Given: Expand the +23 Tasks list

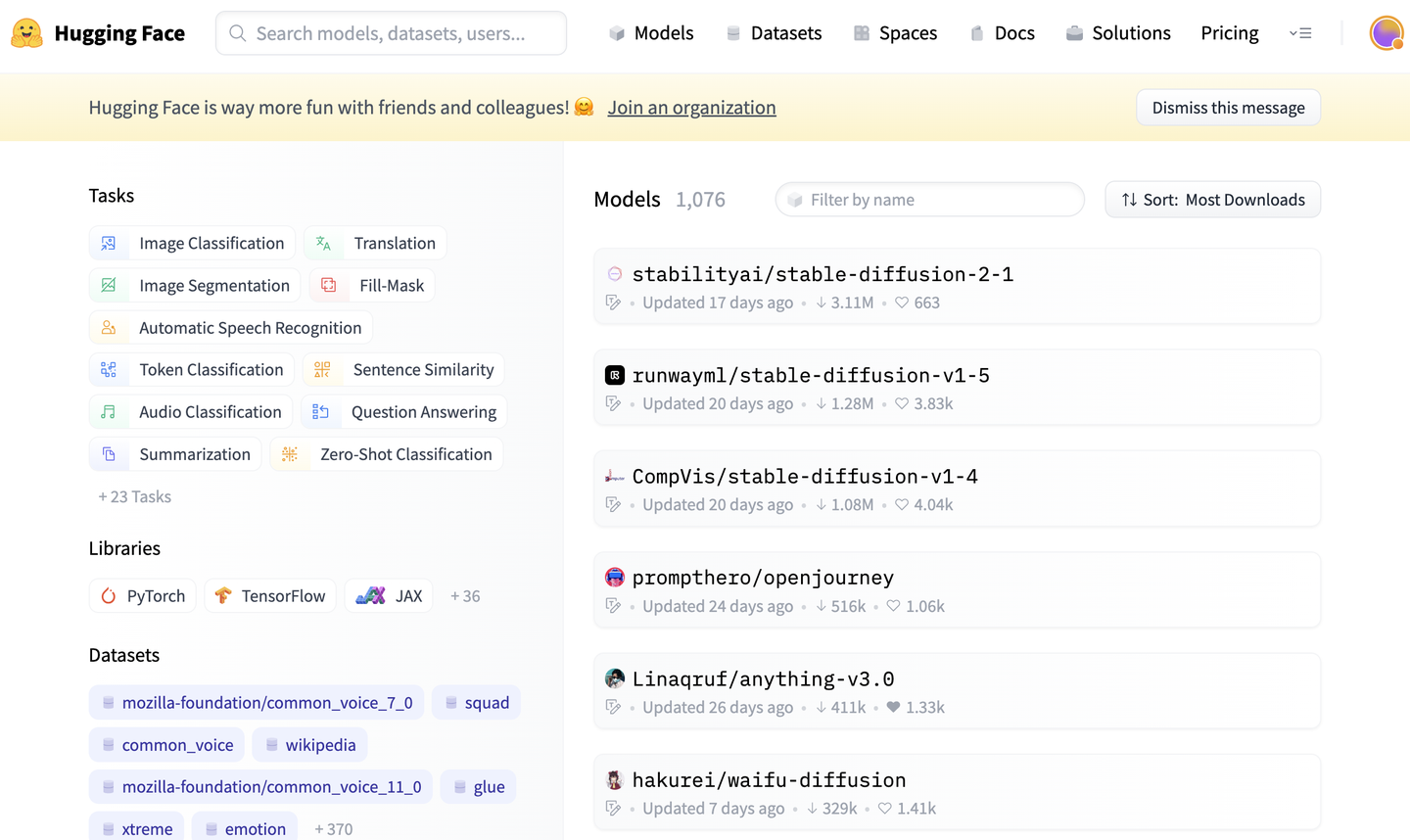Looking at the screenshot, I should 134,496.
